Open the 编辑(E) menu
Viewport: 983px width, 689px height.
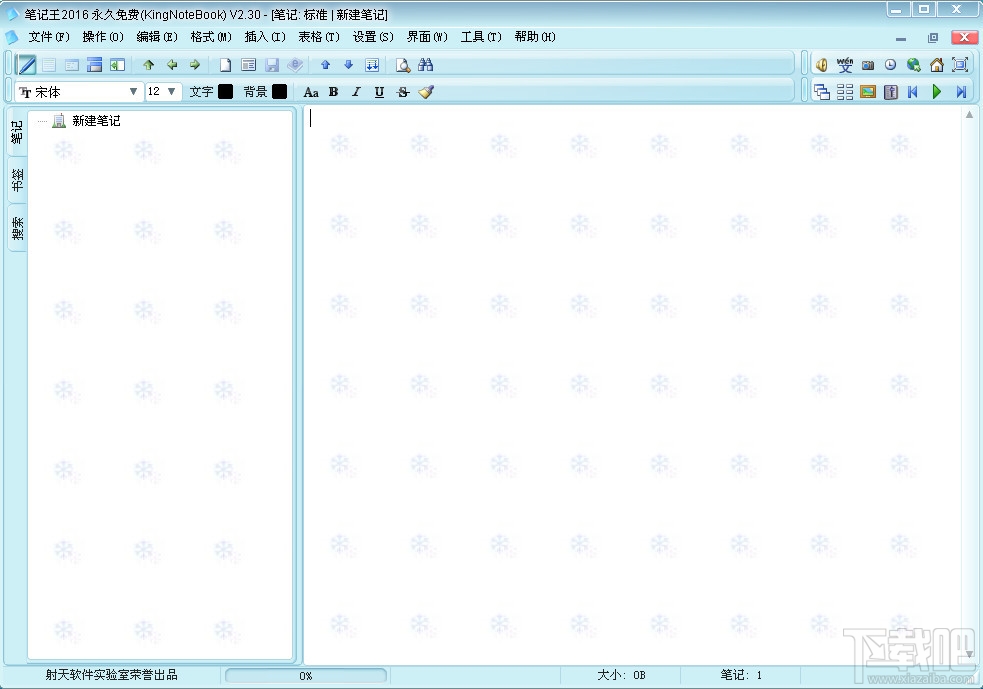[157, 37]
